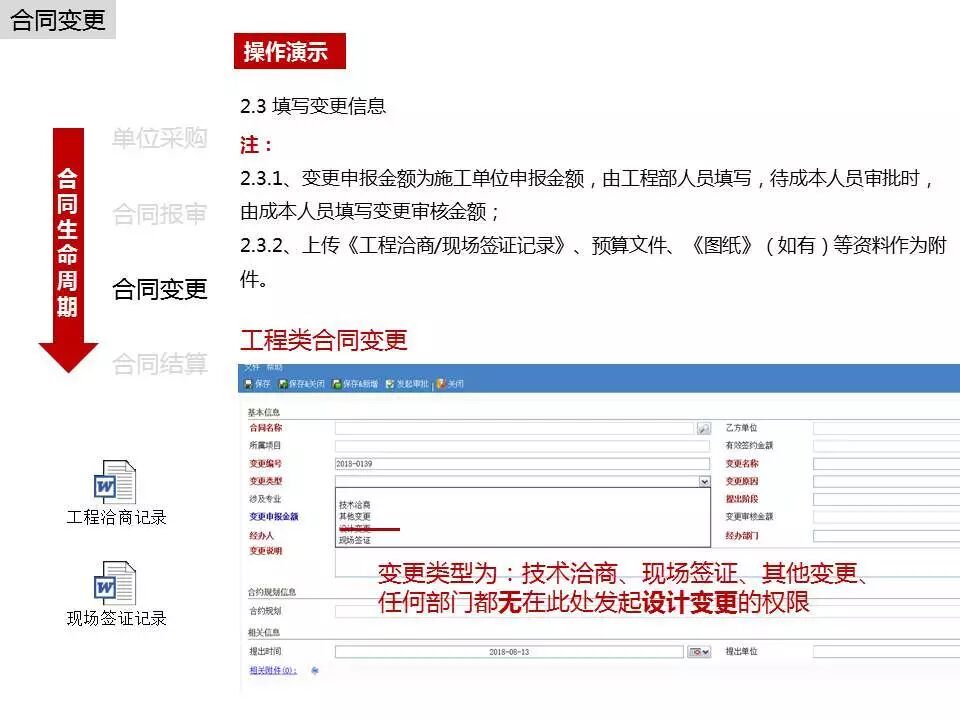This screenshot has height=720, width=960.
Task: Click the 经办部门 input field
Action: click(x=887, y=536)
